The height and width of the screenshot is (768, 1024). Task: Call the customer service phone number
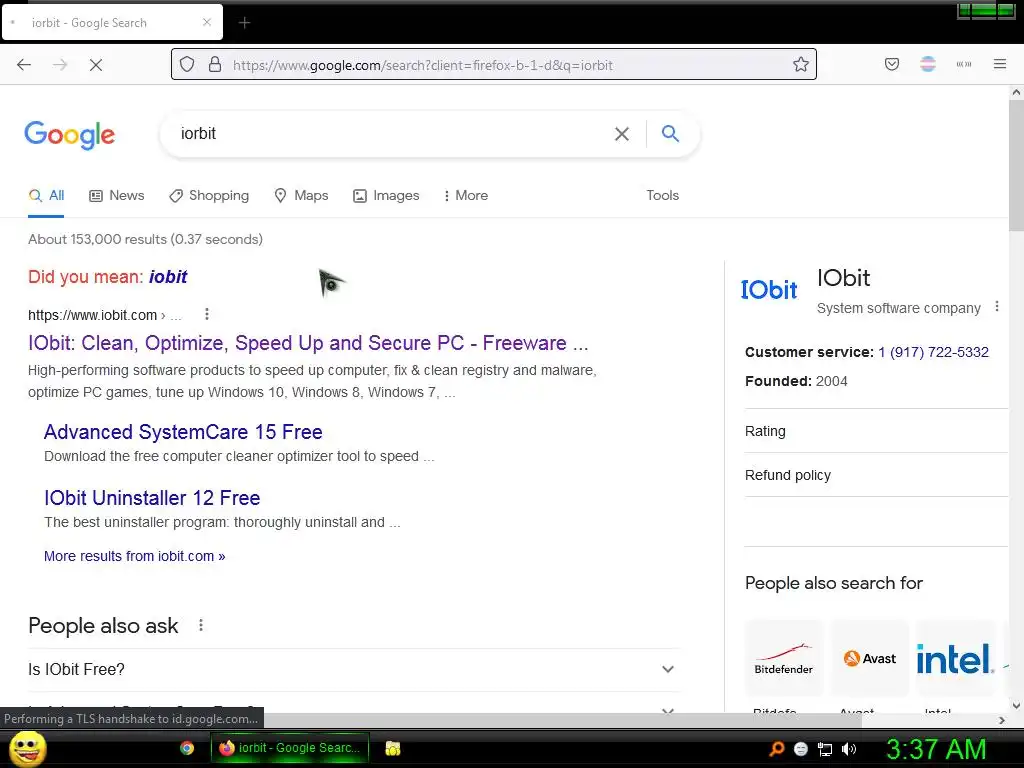coord(933,352)
